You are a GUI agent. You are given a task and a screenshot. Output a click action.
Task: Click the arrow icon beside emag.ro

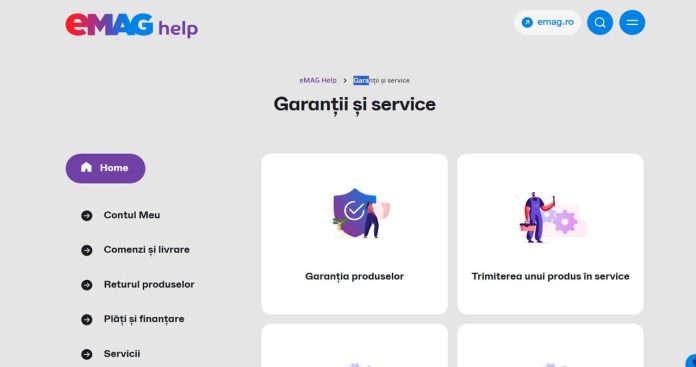(x=527, y=22)
